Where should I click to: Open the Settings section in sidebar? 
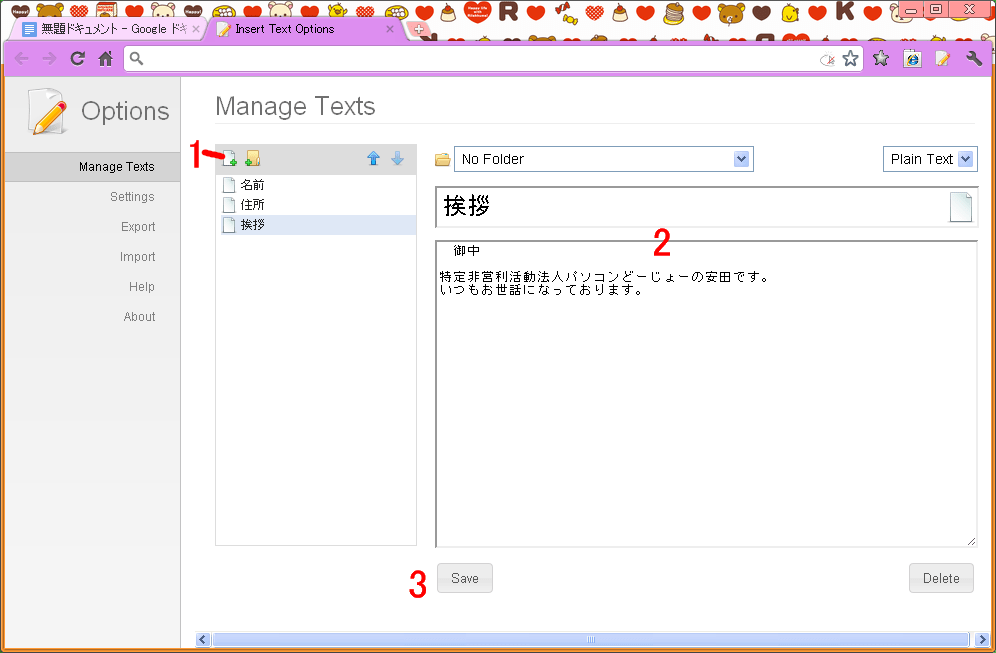132,197
